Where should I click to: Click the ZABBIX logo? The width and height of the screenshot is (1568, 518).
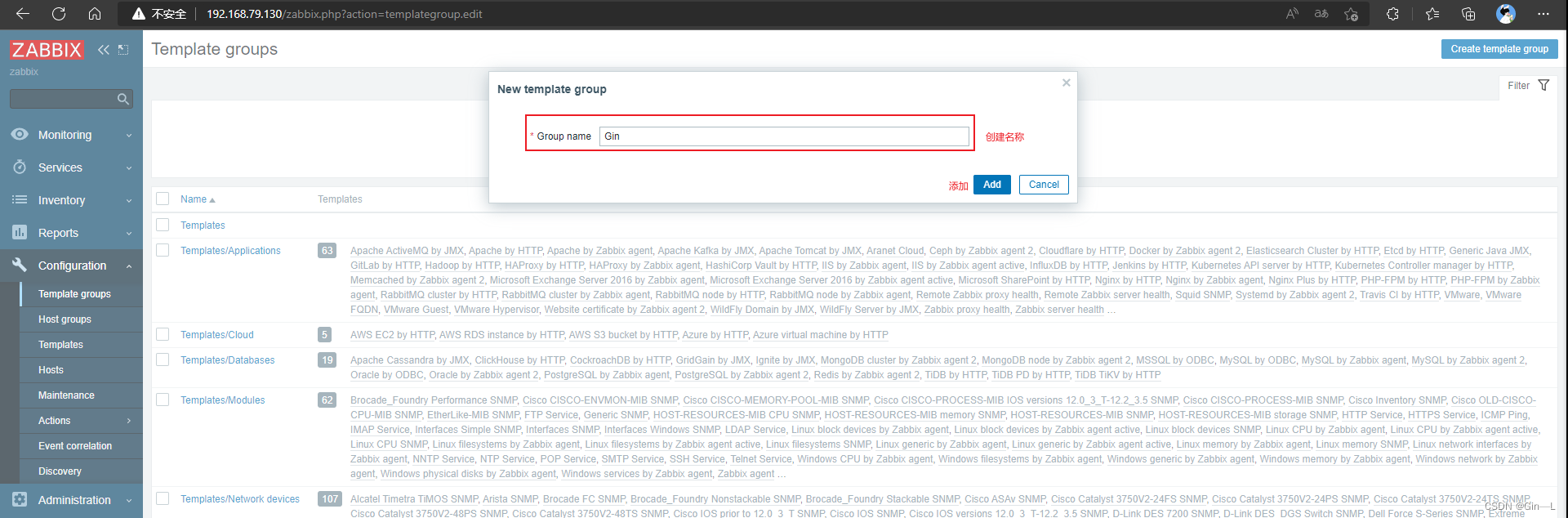47,50
